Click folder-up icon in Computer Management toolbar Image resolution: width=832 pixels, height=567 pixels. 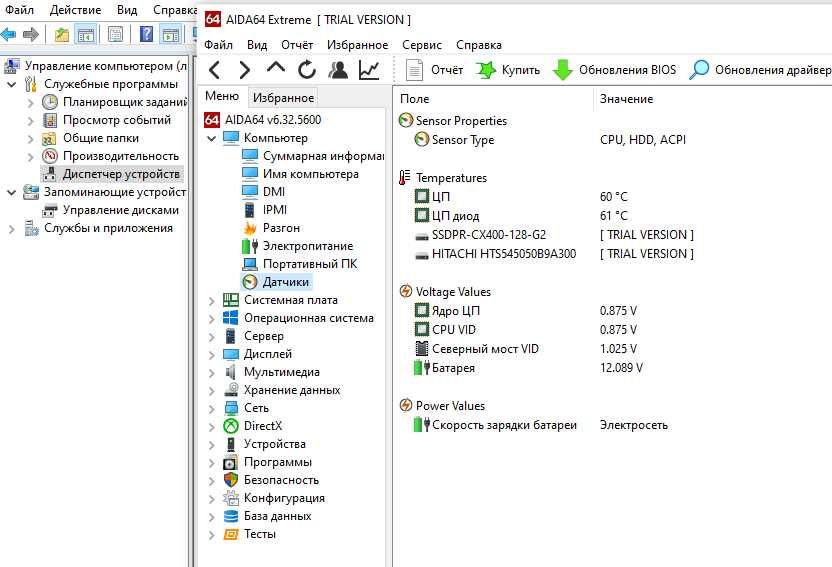62,35
